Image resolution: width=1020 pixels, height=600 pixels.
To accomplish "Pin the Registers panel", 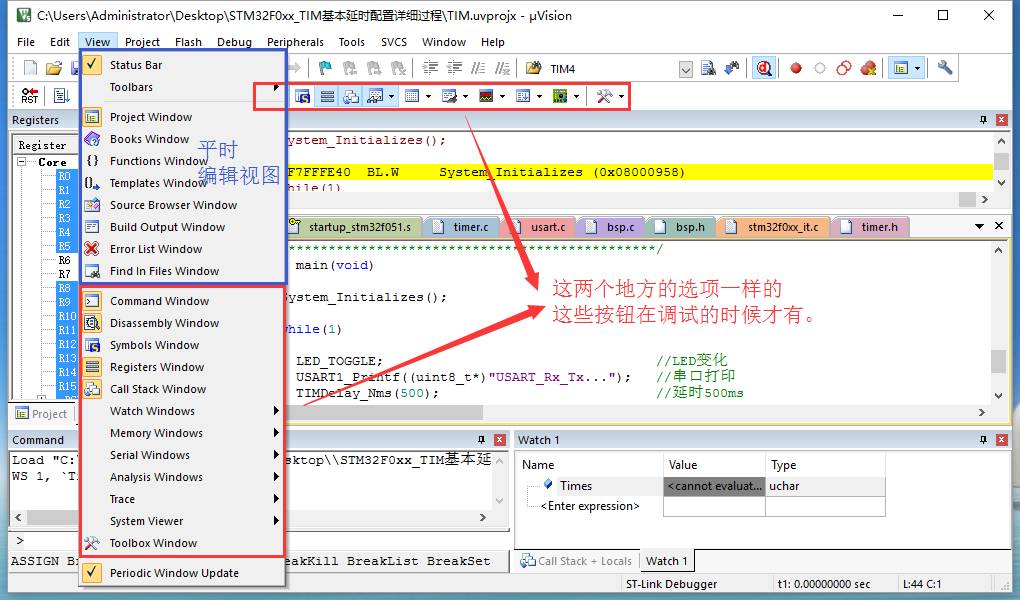I will coord(983,120).
